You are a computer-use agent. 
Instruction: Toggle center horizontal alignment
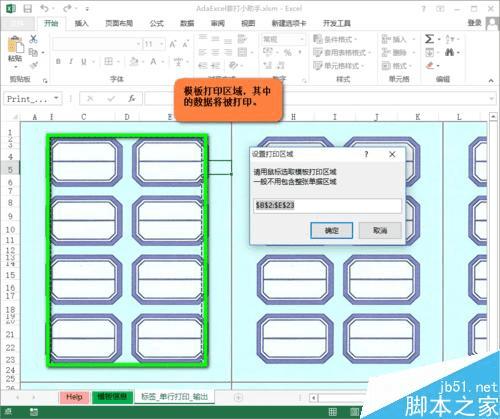216,52
